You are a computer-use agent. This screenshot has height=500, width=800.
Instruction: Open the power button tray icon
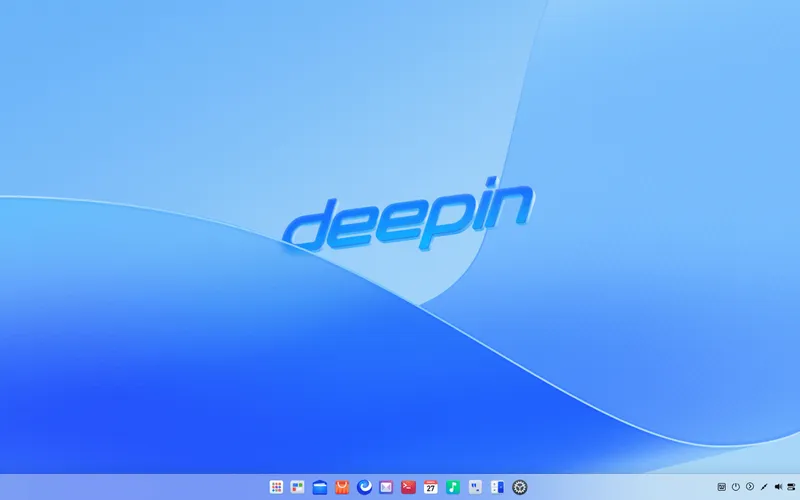pos(736,487)
